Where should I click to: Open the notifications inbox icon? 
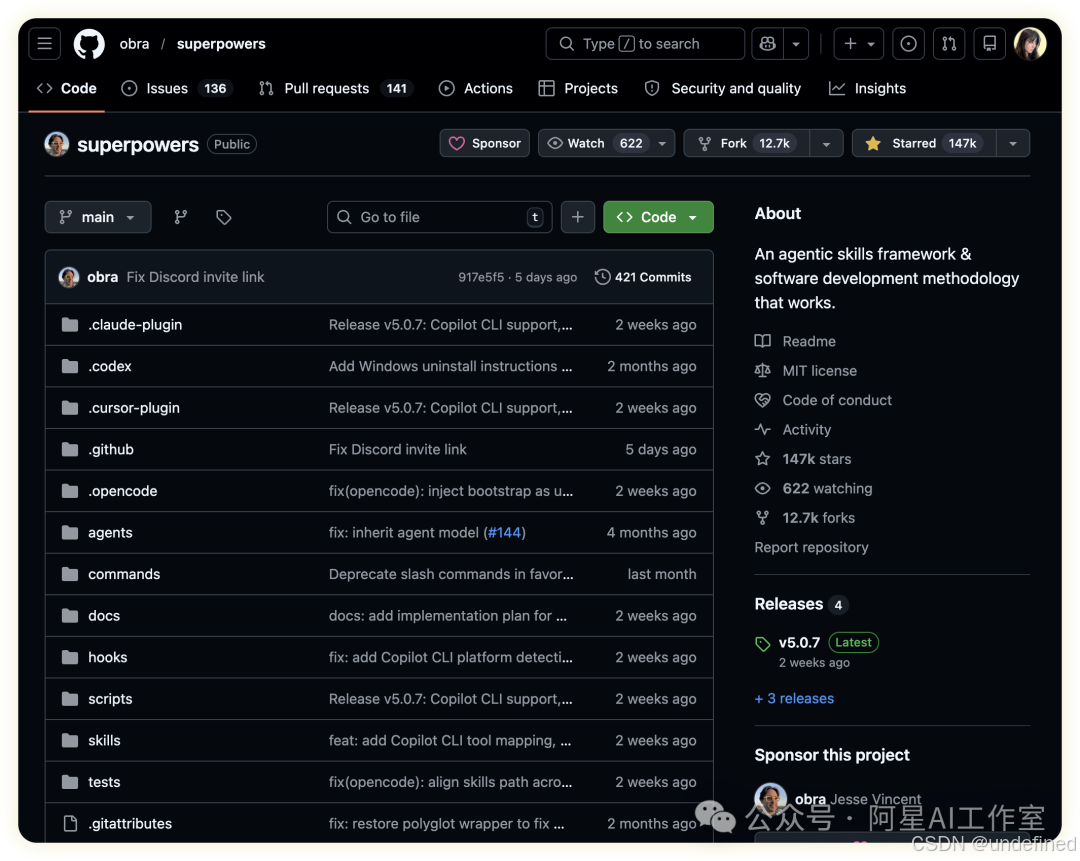point(990,44)
